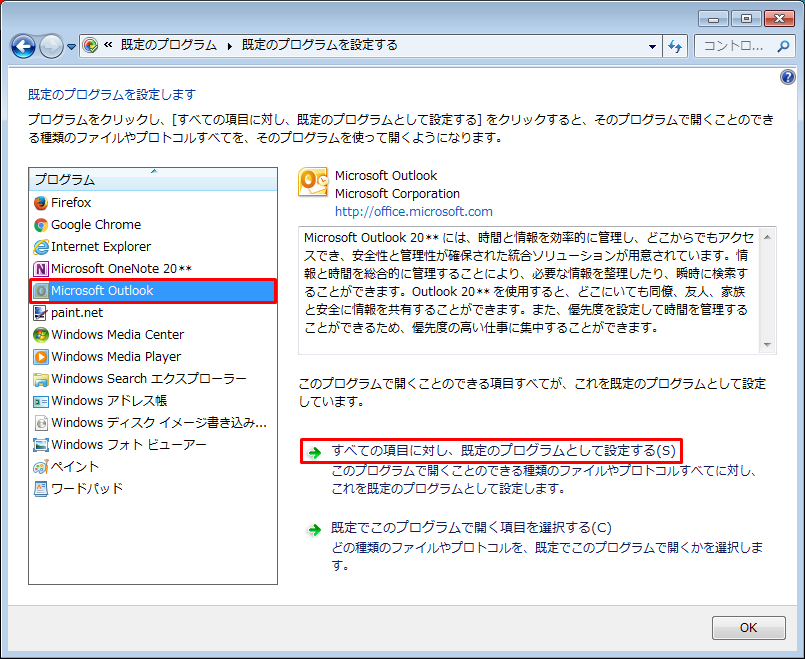Click the OK button
Screen dimensions: 805x659
[749, 628]
